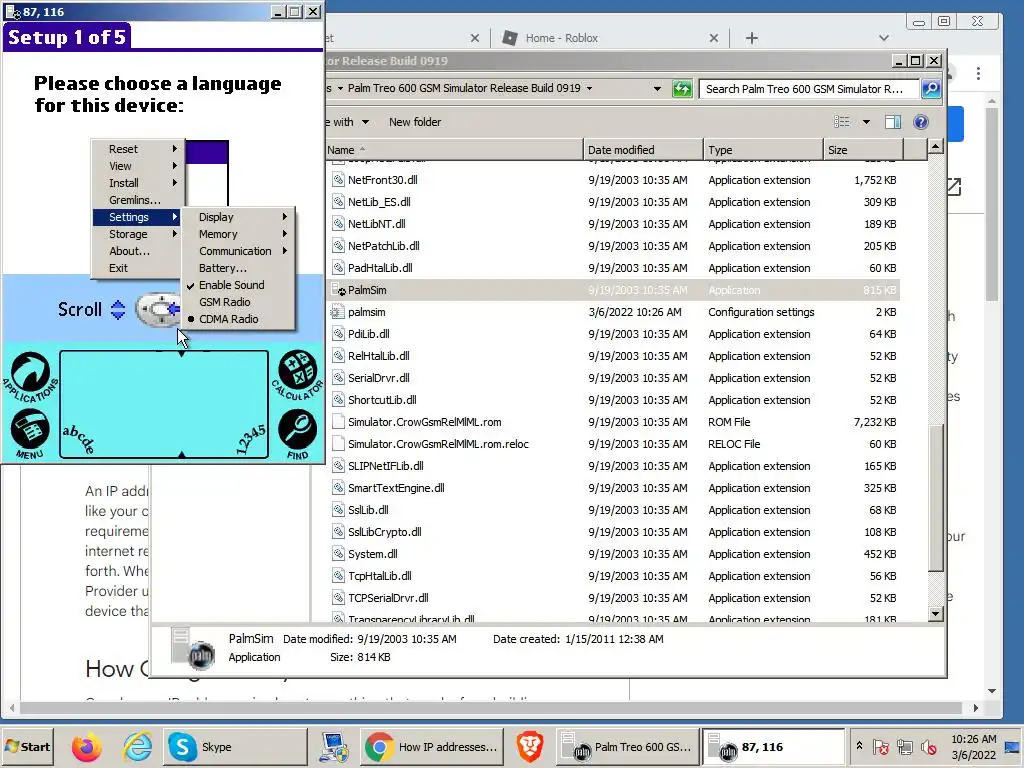Viewport: 1024px width, 768px height.
Task: Click the volume muted tray icon
Action: [927, 747]
